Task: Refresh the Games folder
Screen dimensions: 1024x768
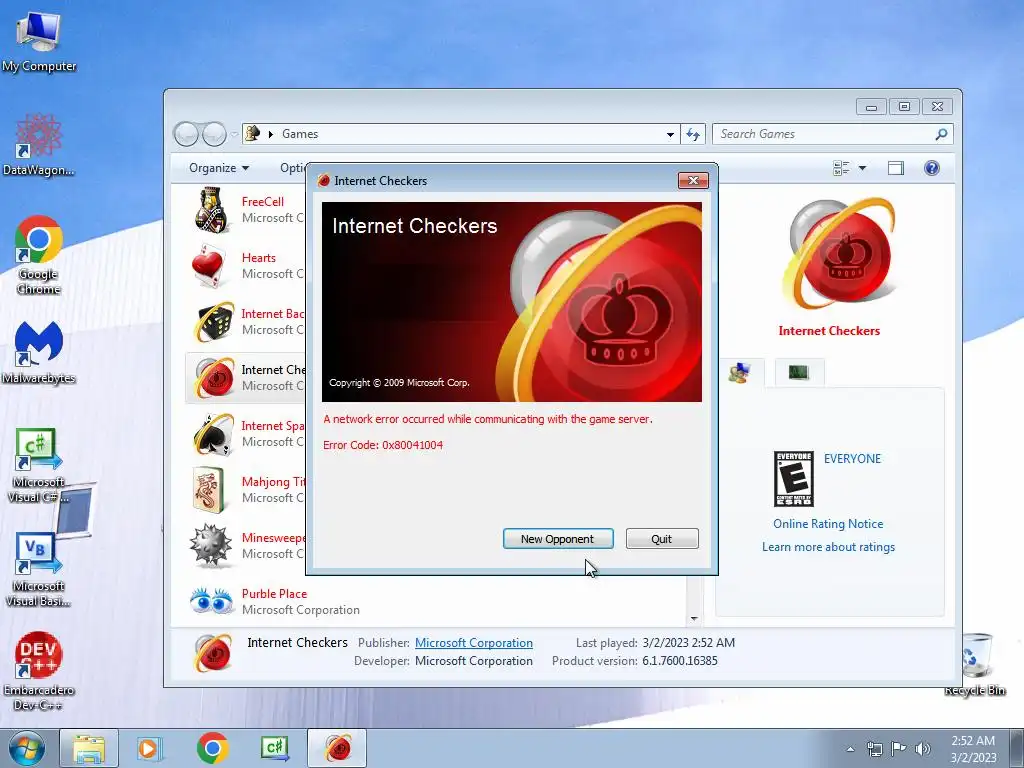Action: tap(693, 135)
